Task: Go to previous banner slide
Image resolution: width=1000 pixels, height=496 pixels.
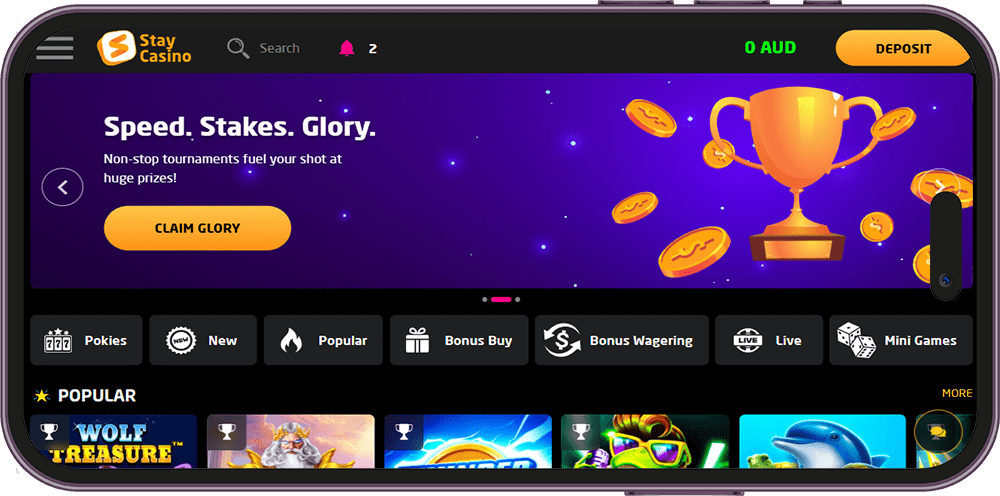Action: point(62,187)
